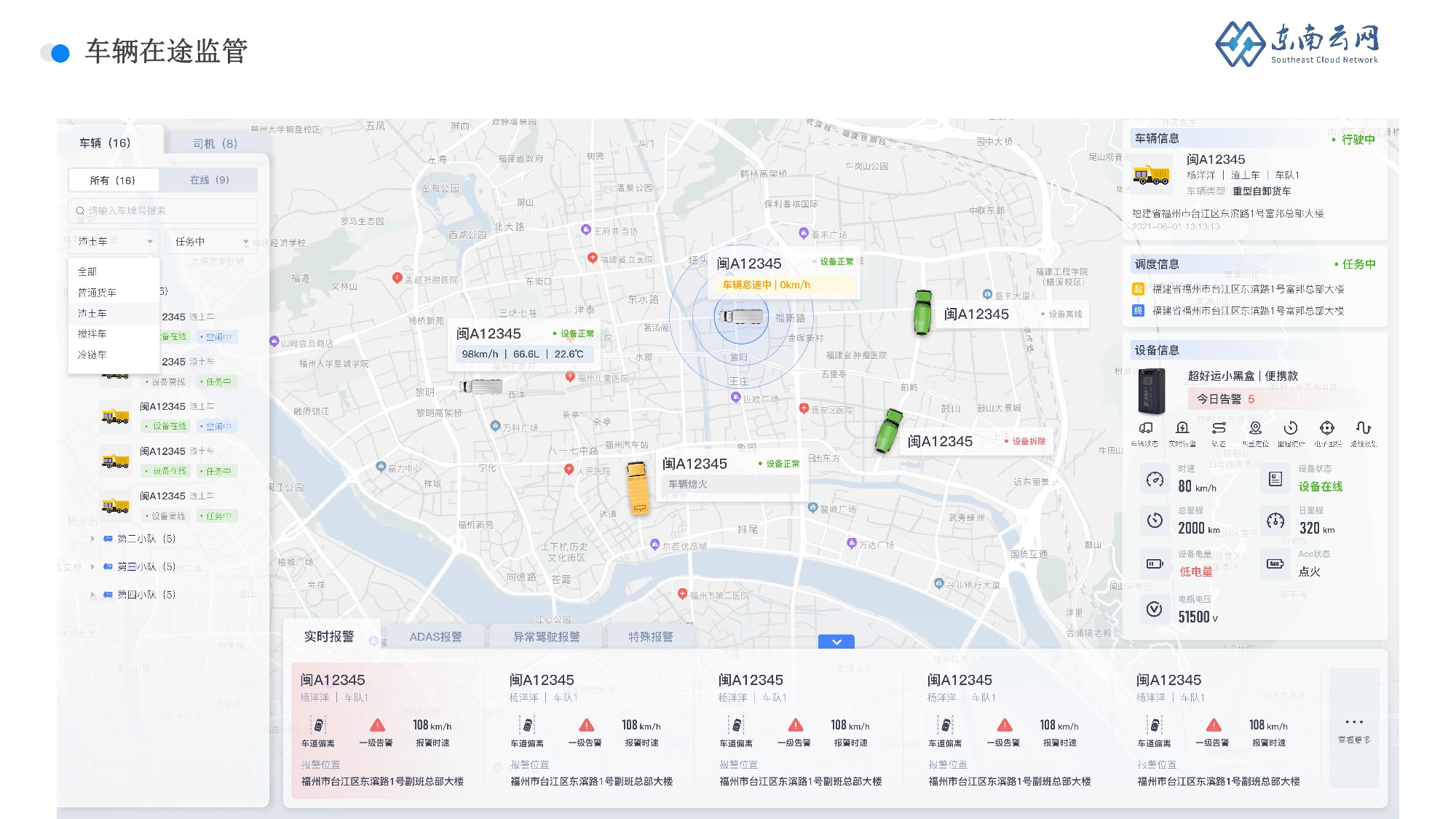Focus the 请输入车牌号搜索 search field

pyautogui.click(x=163, y=211)
